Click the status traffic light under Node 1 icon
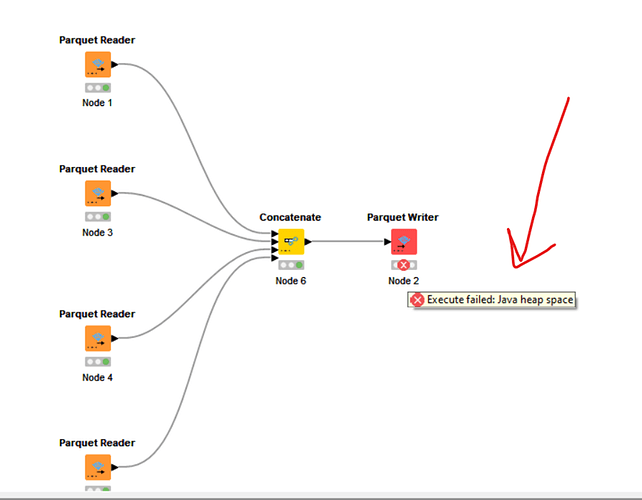Image resolution: width=642 pixels, height=500 pixels. pyautogui.click(x=97, y=88)
